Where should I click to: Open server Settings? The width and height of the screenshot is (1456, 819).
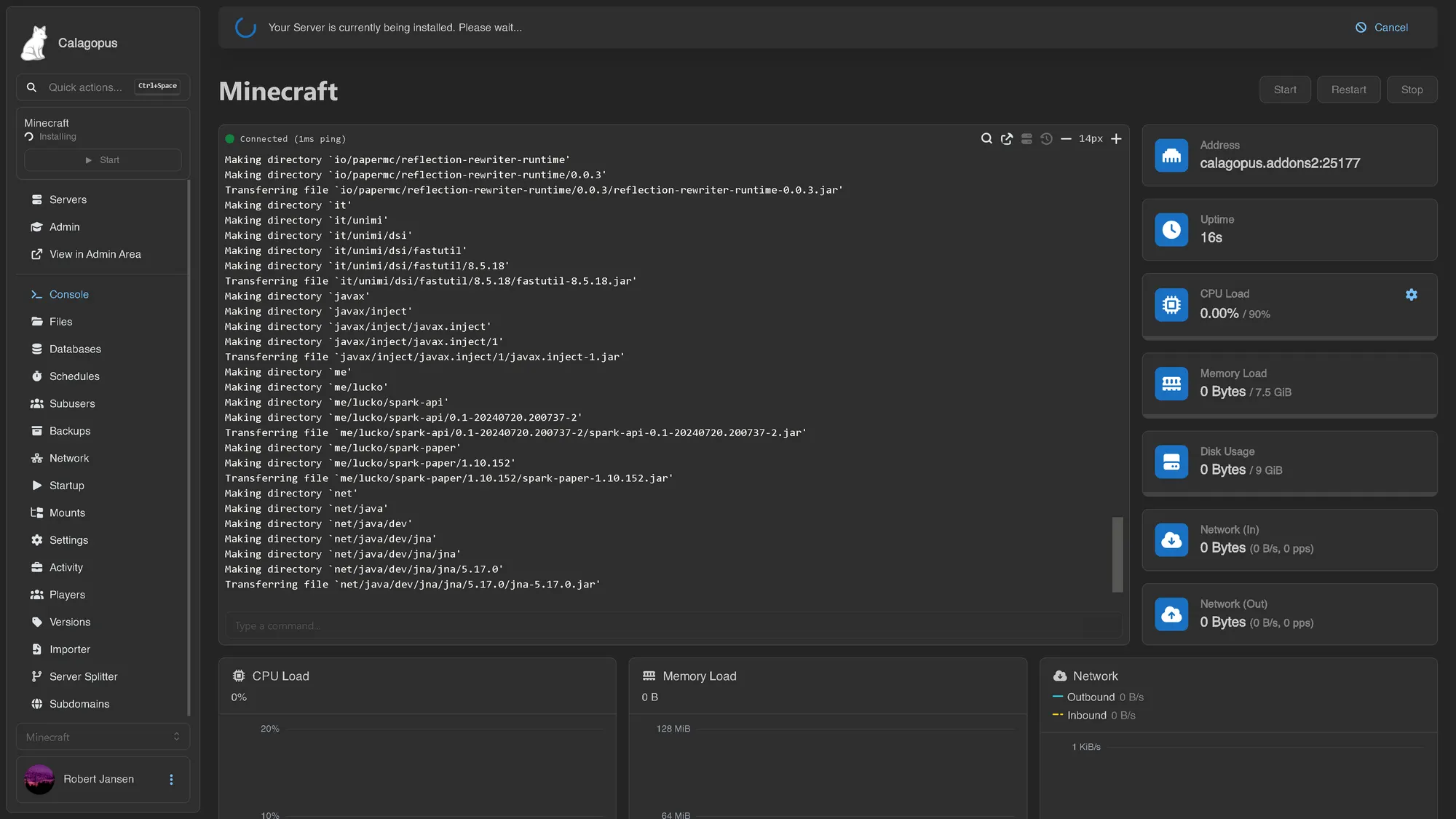103,540
